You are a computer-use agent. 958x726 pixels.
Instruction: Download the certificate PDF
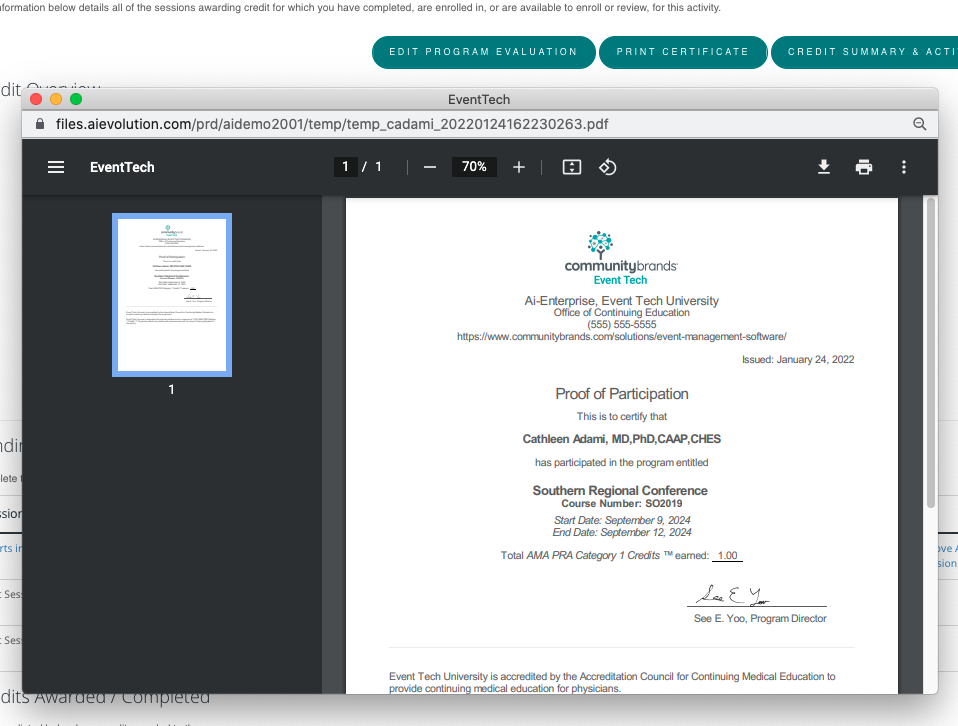click(x=823, y=167)
